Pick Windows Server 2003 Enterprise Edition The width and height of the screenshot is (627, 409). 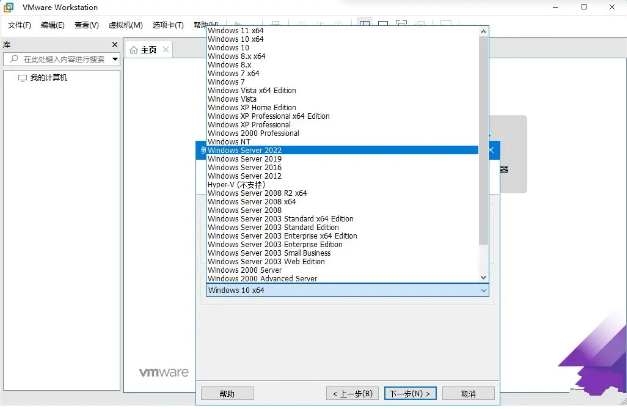(342, 244)
